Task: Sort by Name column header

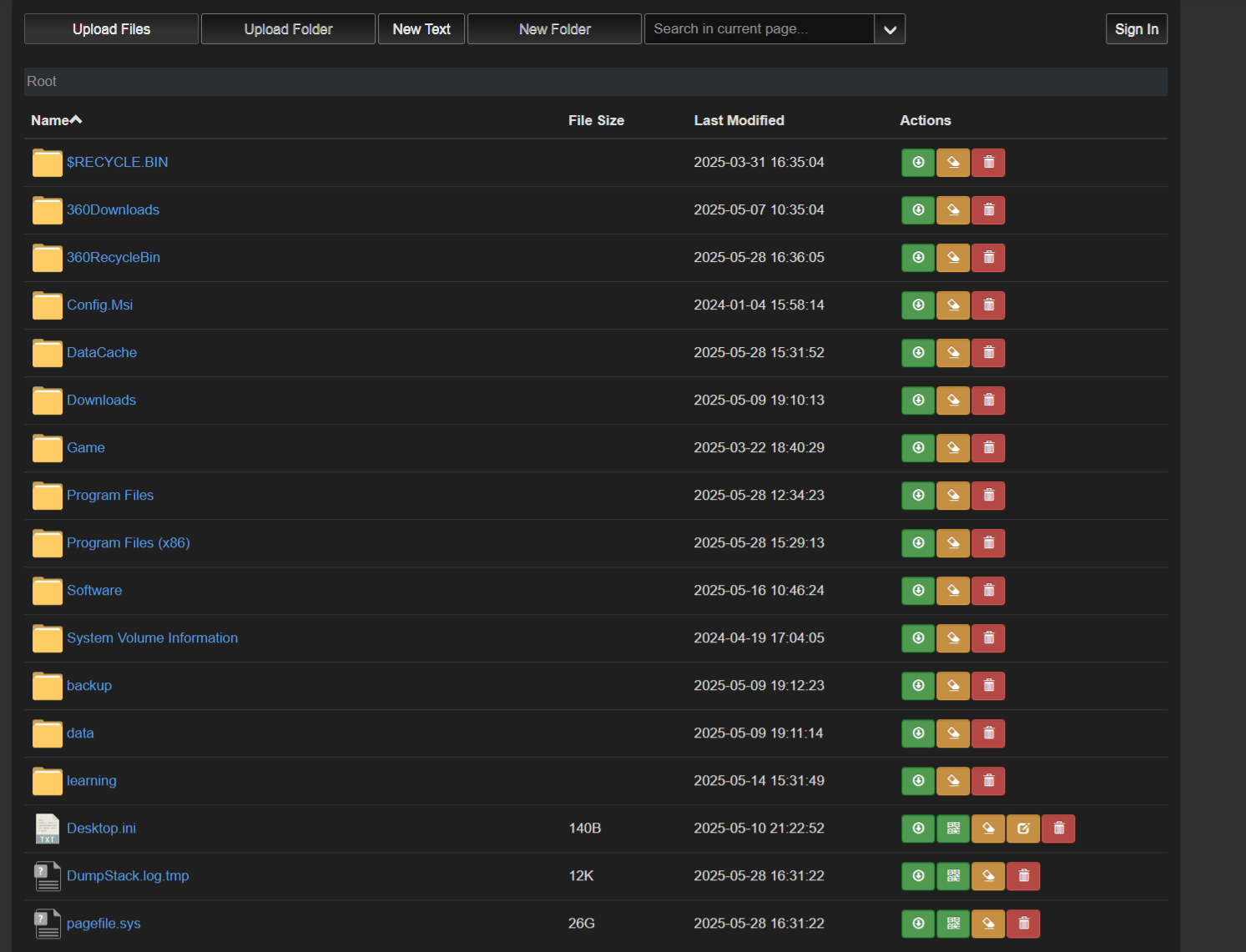Action: pos(56,120)
